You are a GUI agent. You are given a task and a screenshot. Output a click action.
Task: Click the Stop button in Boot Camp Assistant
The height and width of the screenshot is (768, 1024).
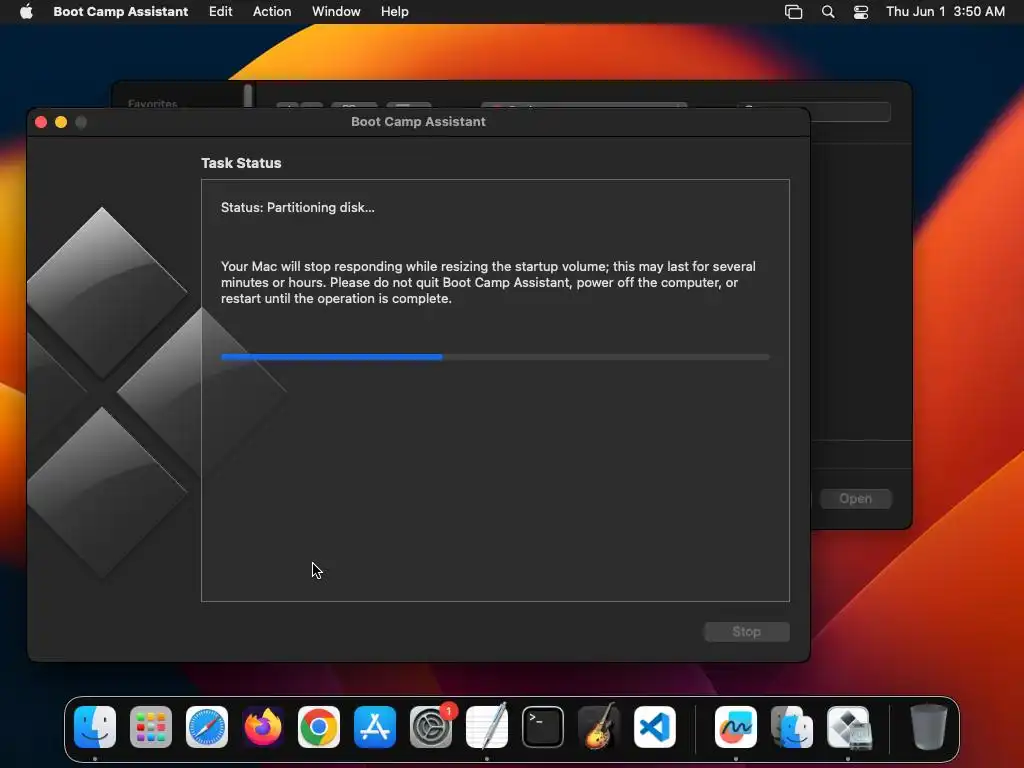click(x=746, y=632)
